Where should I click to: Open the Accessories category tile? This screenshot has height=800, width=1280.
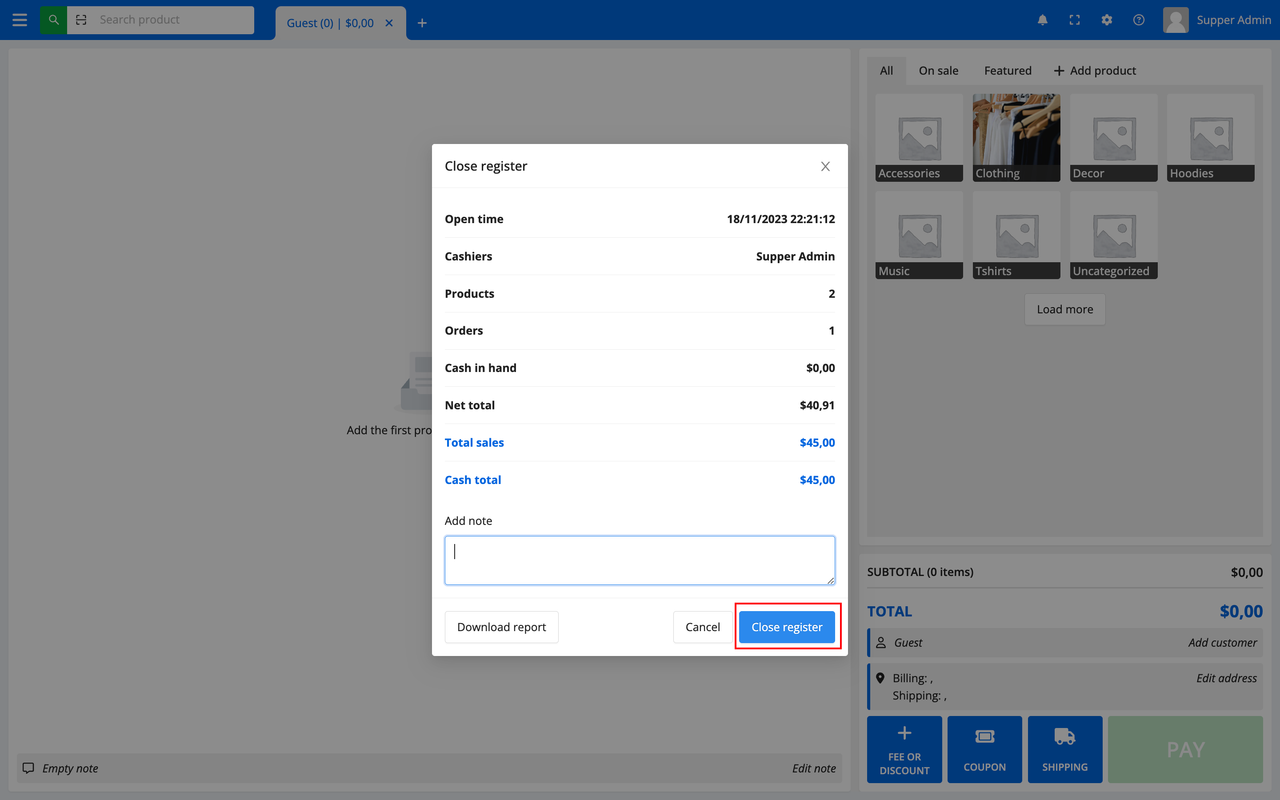click(919, 138)
